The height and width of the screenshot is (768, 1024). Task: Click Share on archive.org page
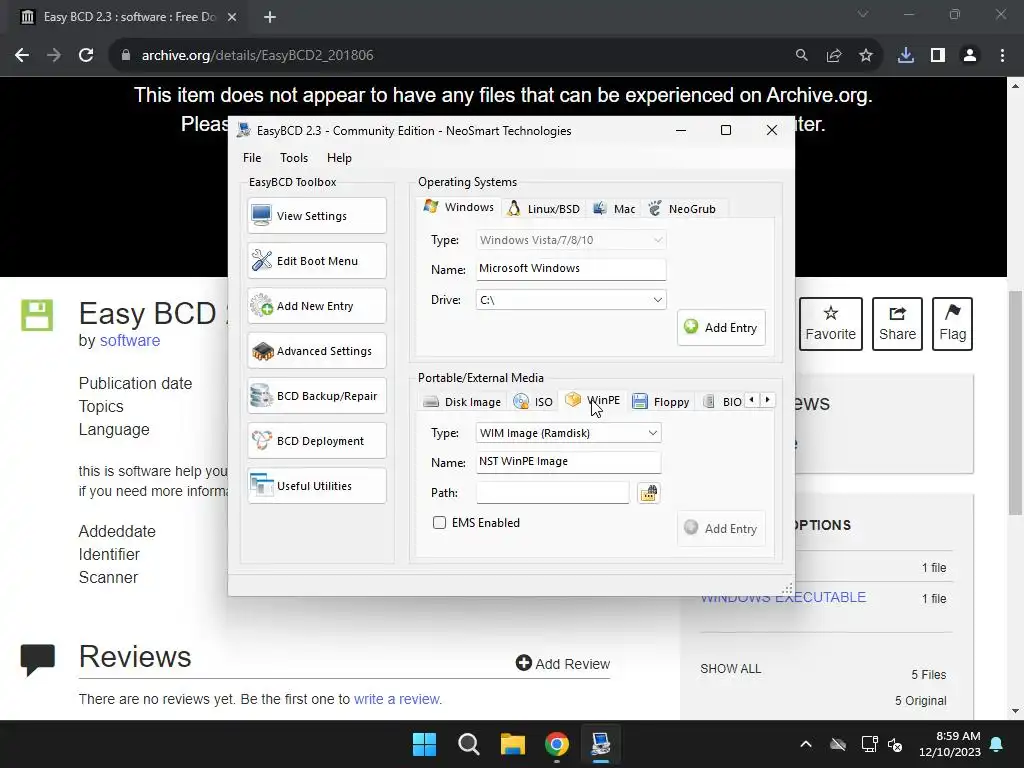897,324
